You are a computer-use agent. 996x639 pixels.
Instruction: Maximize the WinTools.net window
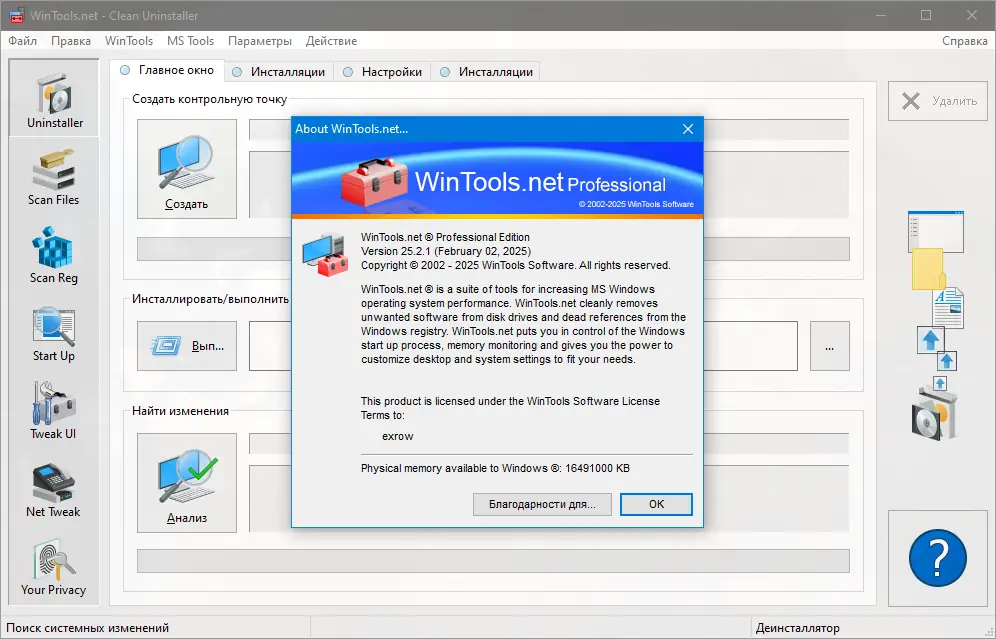926,15
